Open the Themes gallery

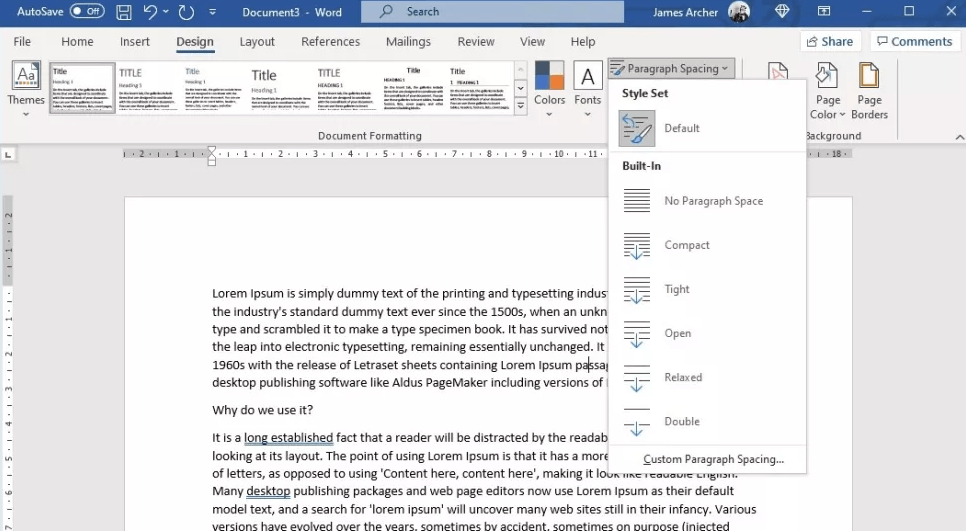tap(26, 89)
